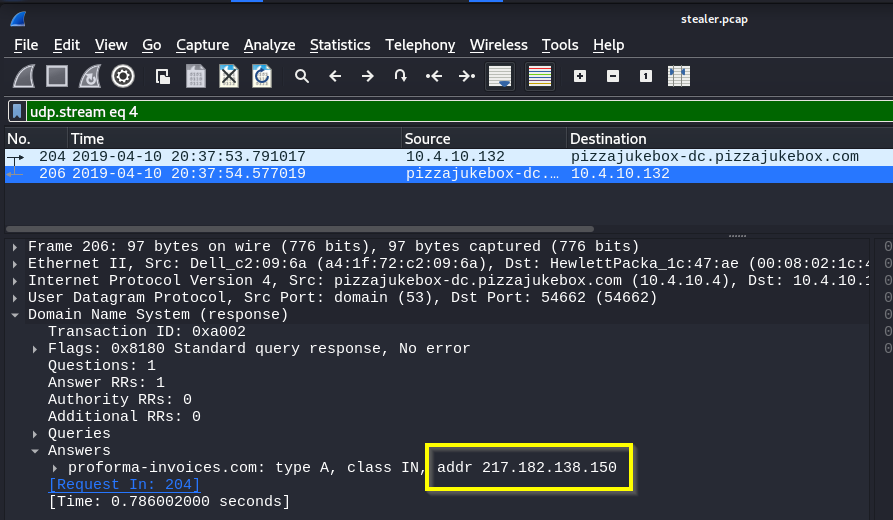Restart the current capture
Screen dimensions: 893x520
coord(90,76)
